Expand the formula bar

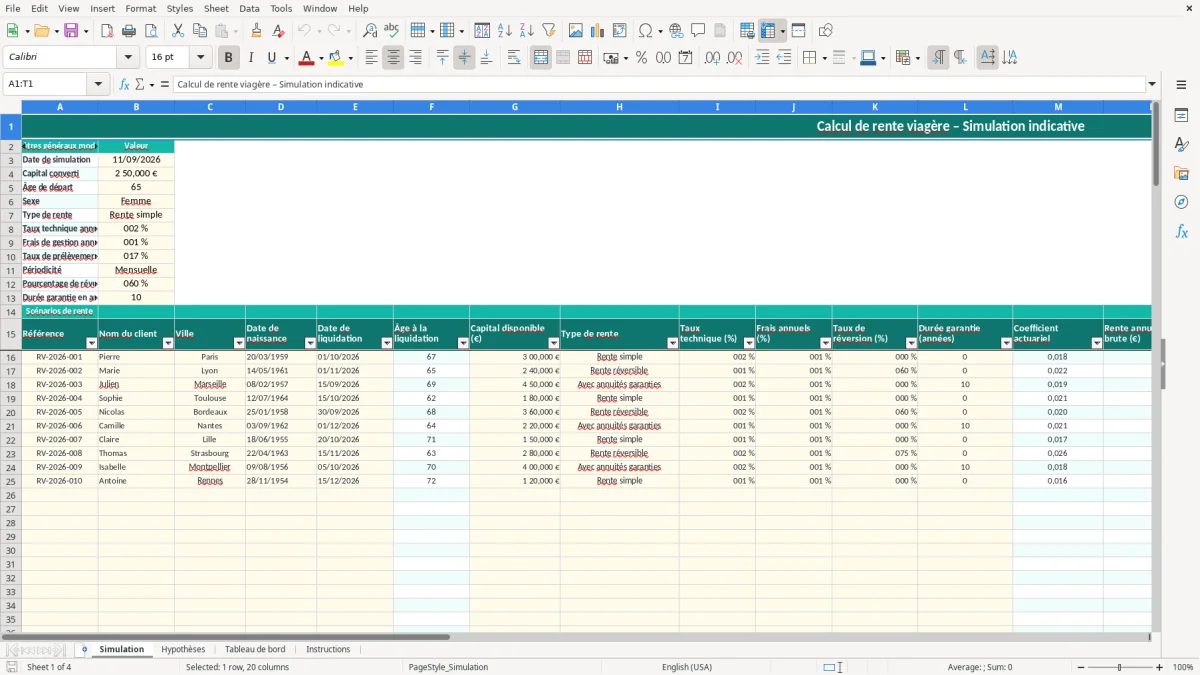(x=1152, y=84)
